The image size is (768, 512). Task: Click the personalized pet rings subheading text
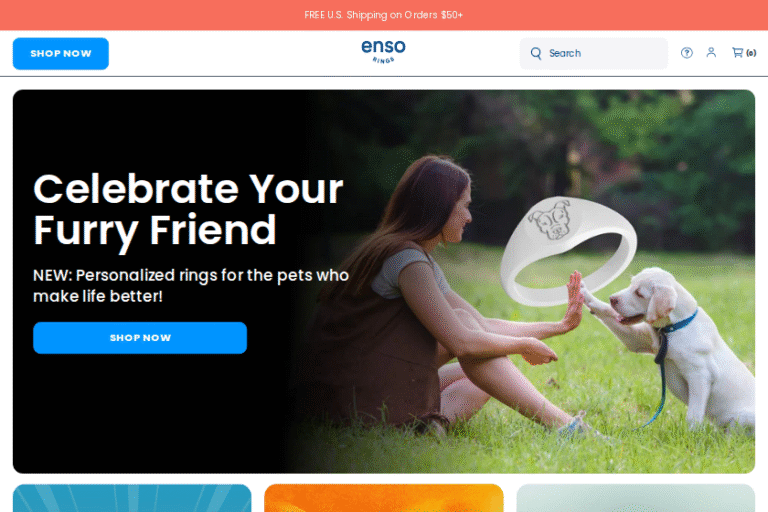[191, 286]
